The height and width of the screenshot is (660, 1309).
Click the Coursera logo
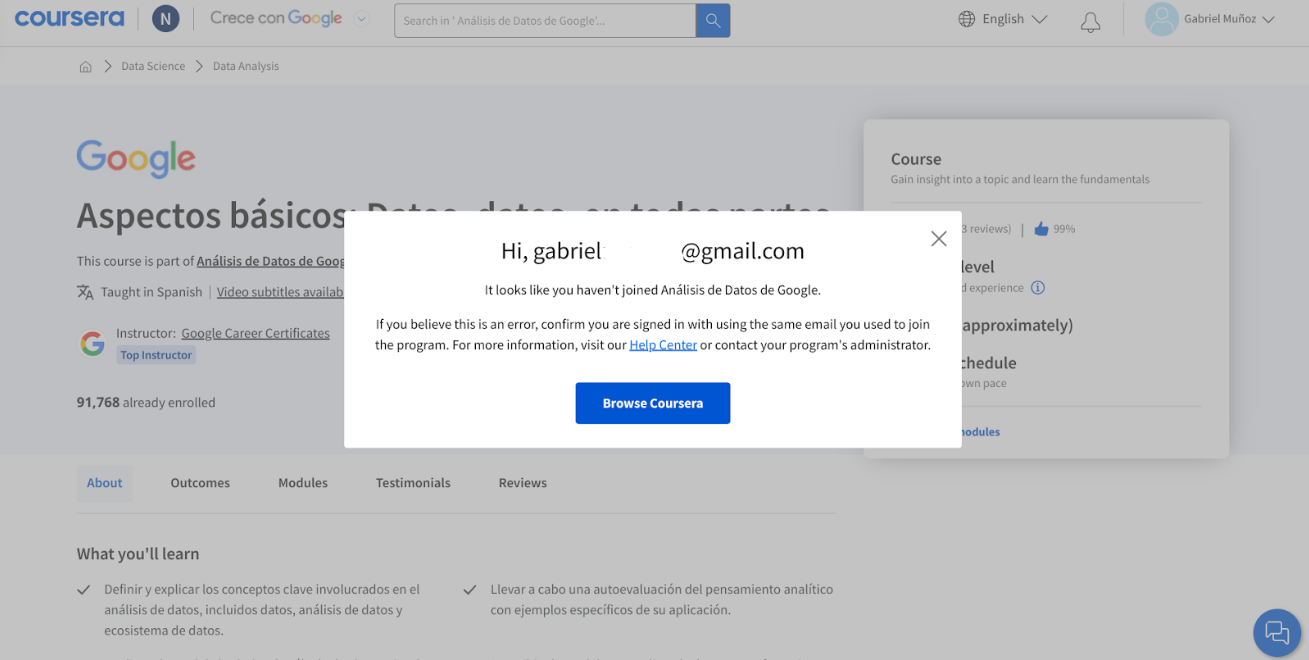tap(69, 19)
